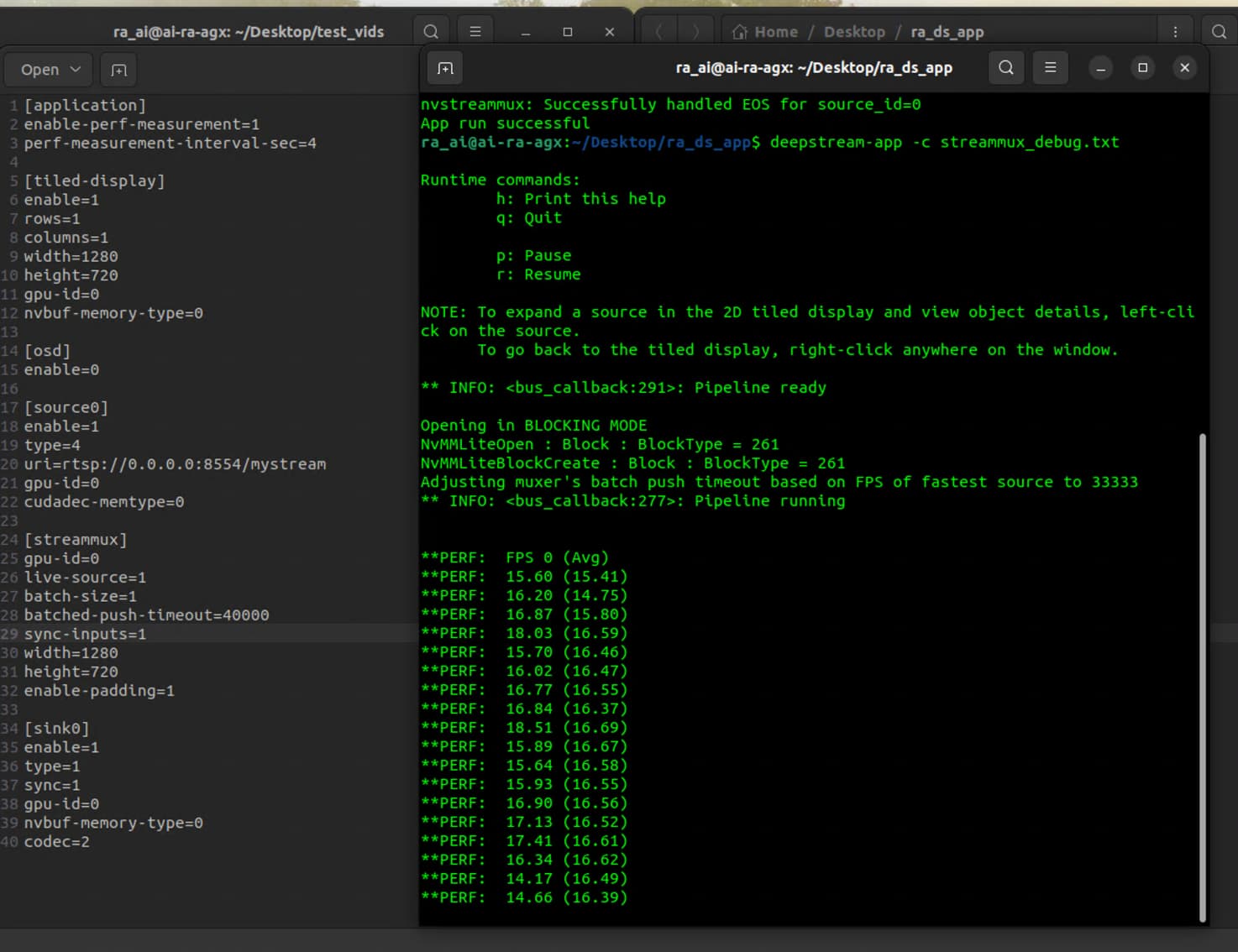Place cursor on the rows=1 line
The width and height of the screenshot is (1238, 952).
click(52, 218)
